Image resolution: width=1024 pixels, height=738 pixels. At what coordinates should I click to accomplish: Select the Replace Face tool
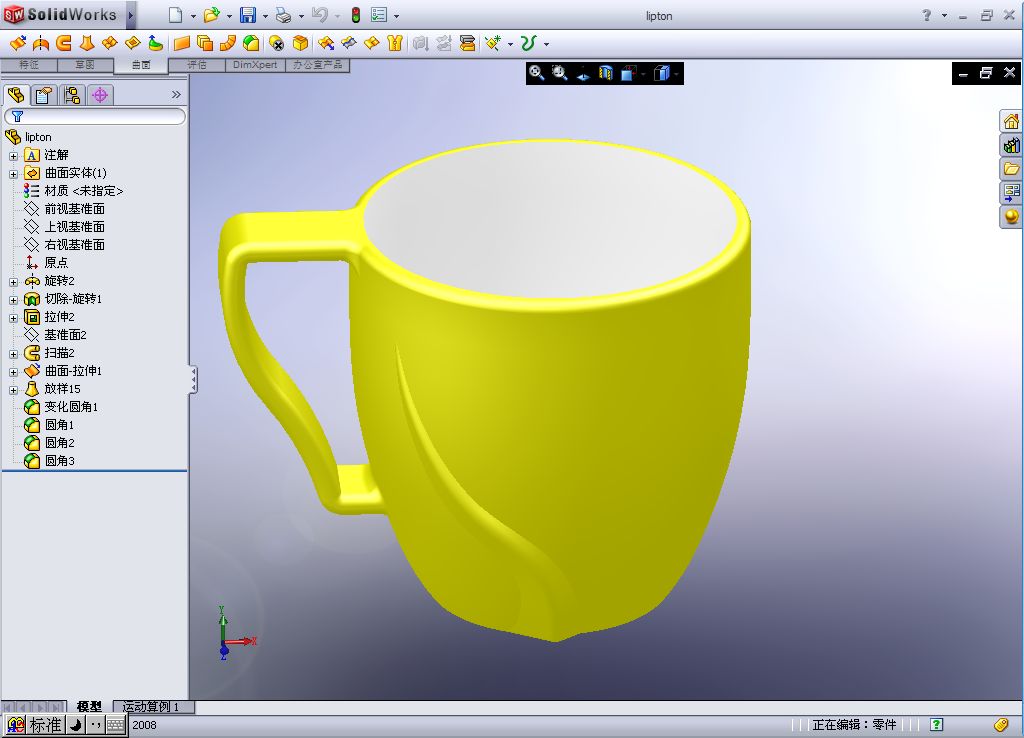point(300,44)
